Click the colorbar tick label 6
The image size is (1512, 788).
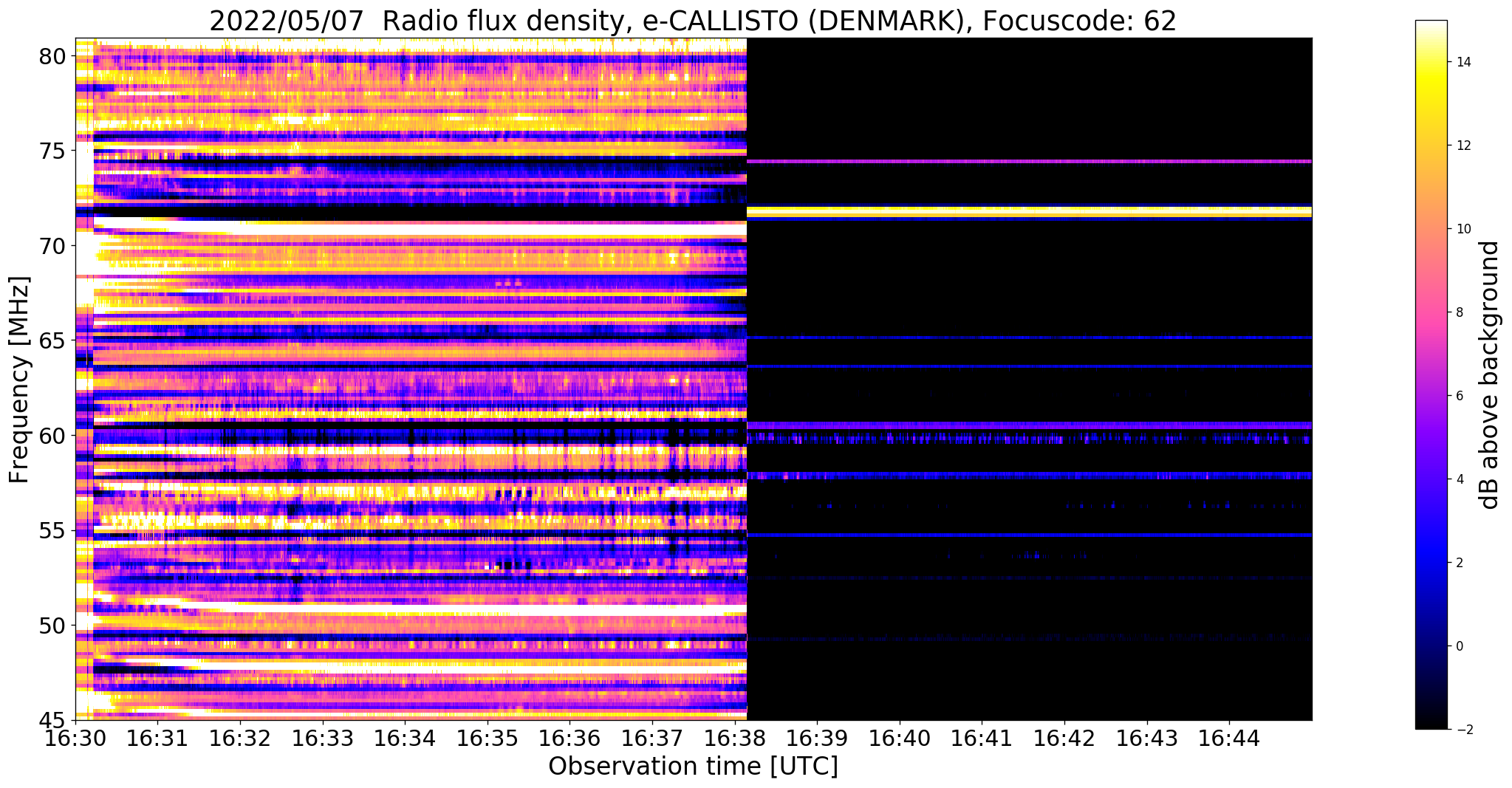(1459, 396)
